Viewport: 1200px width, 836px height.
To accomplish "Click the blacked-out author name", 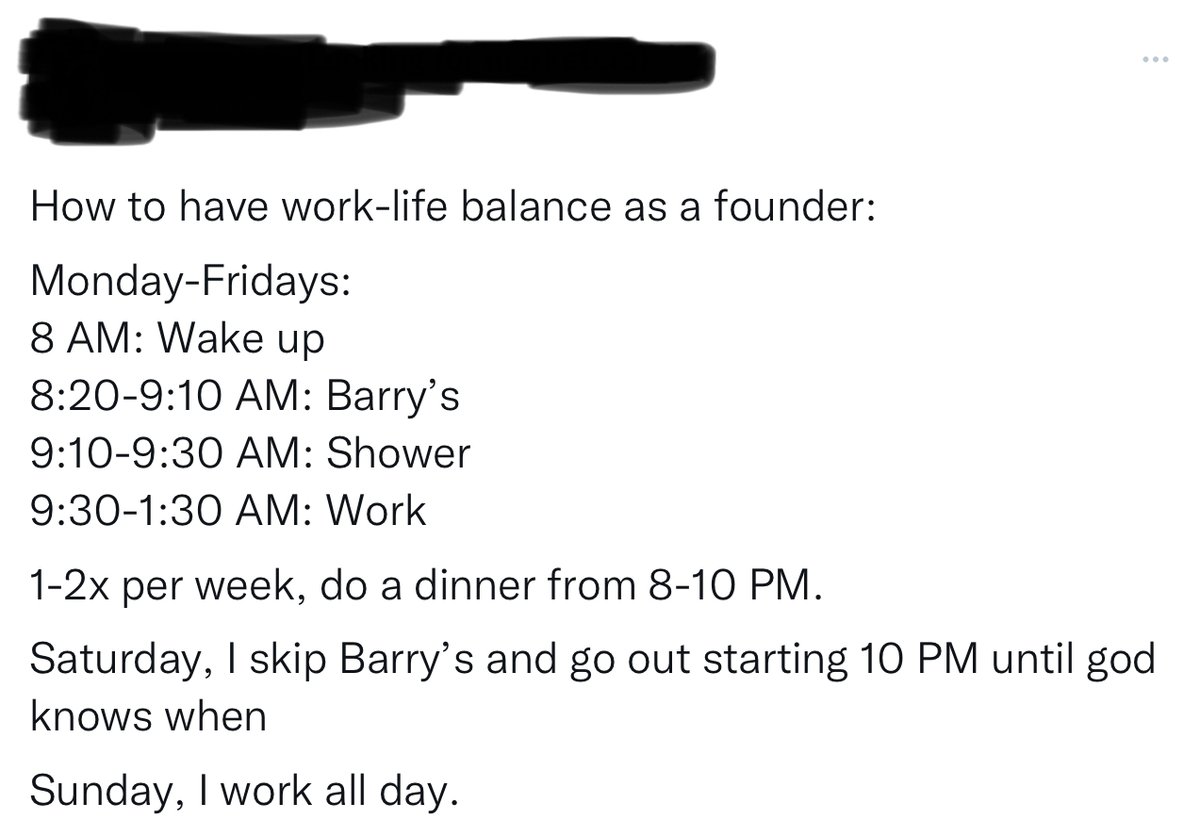I will pyautogui.click(x=300, y=67).
